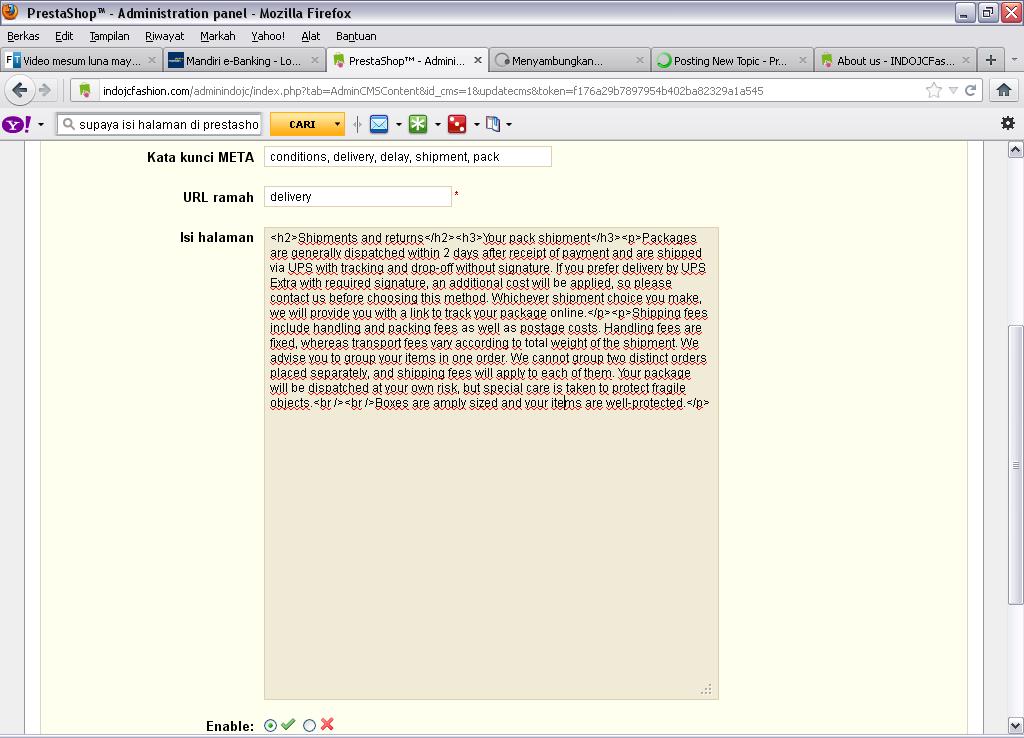The height and width of the screenshot is (738, 1024).
Task: Open CARI search button dropdown arrow
Action: point(337,124)
